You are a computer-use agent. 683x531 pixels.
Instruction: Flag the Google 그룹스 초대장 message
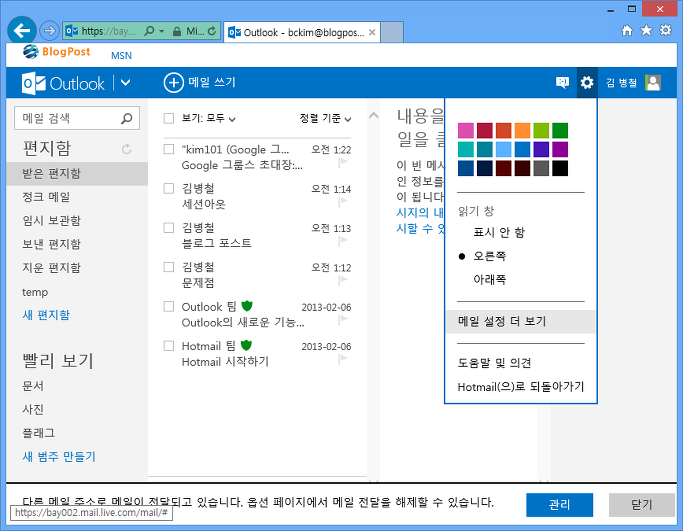(x=343, y=163)
